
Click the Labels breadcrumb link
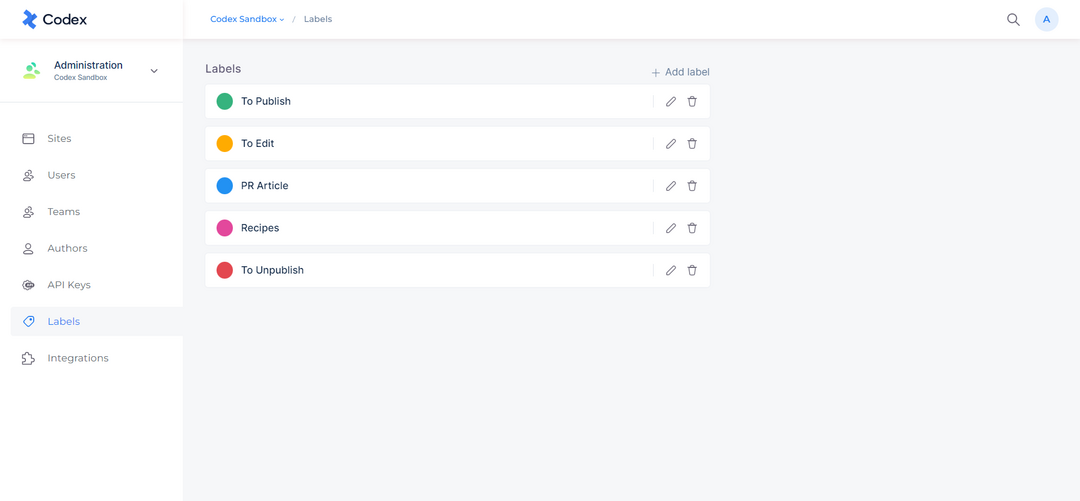318,19
